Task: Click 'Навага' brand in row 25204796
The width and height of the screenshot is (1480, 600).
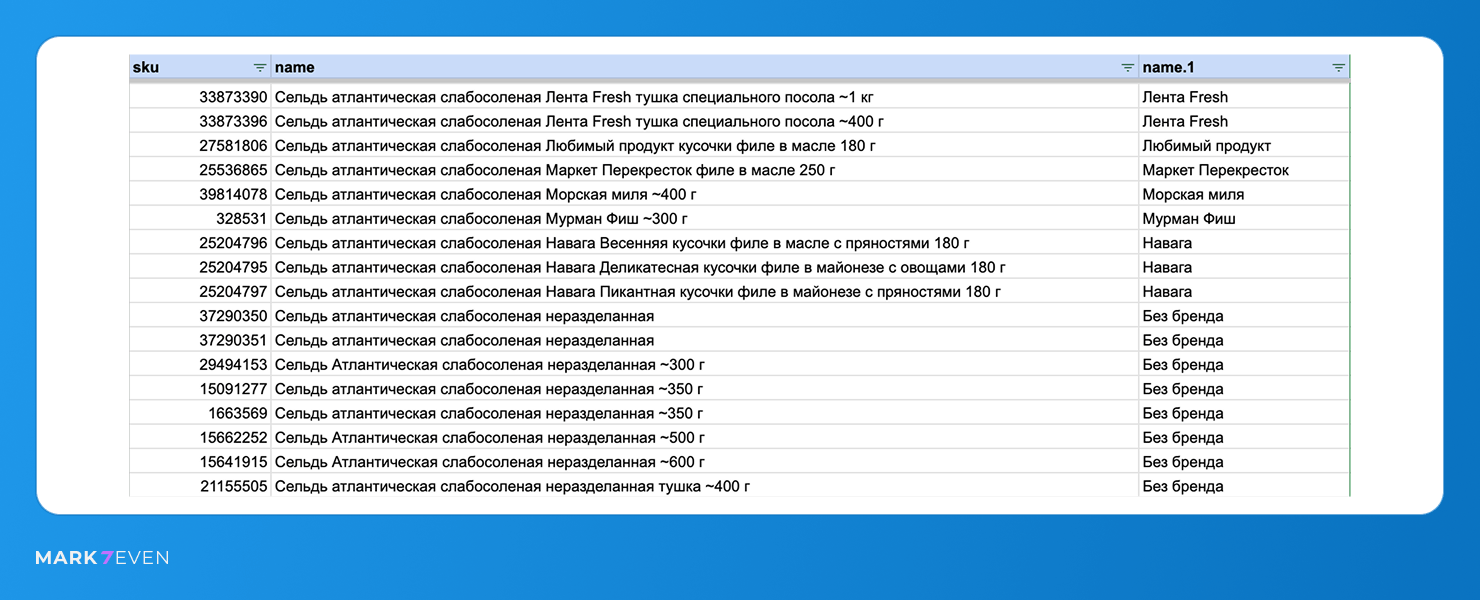Action: (x=1245, y=243)
